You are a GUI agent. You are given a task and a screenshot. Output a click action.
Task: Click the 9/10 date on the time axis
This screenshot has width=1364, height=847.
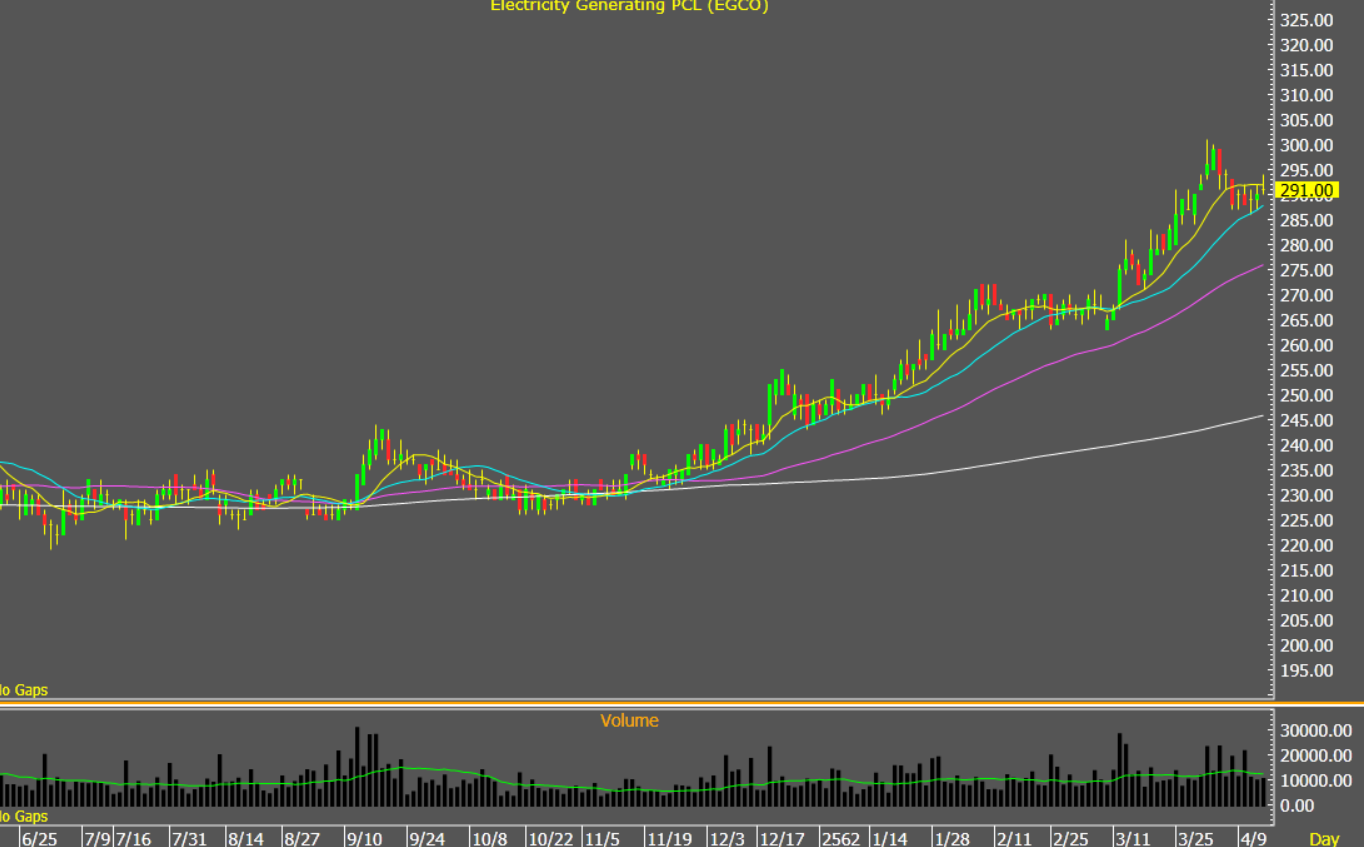(364, 838)
